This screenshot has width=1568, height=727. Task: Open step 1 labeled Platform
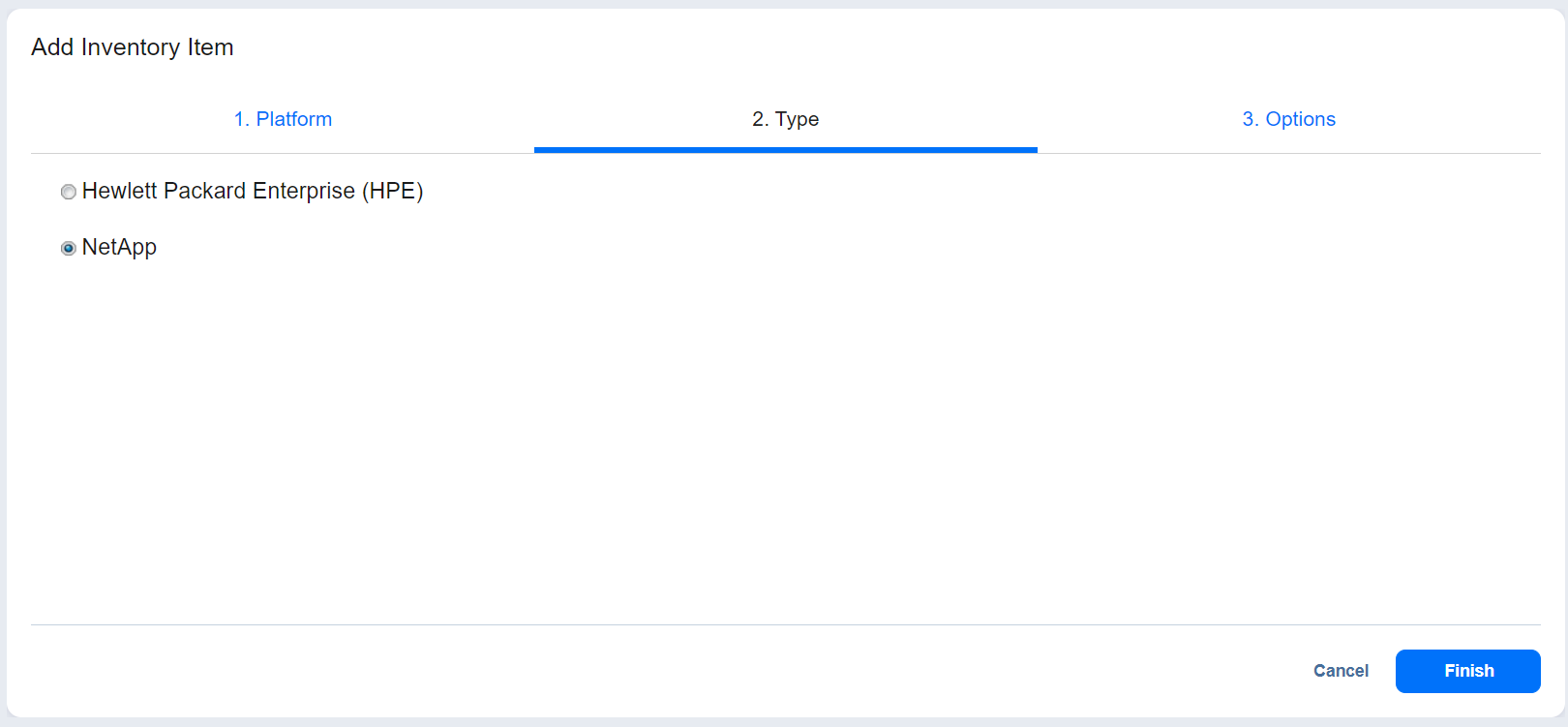283,119
